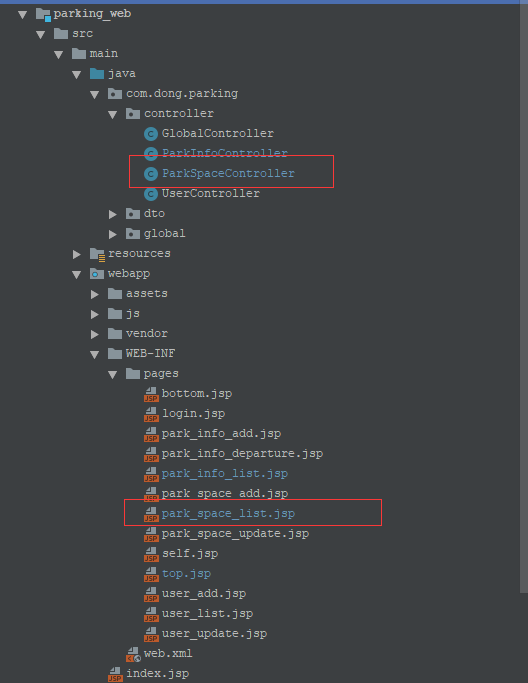
Task: Click the blue java source root icon
Action: click(97, 74)
